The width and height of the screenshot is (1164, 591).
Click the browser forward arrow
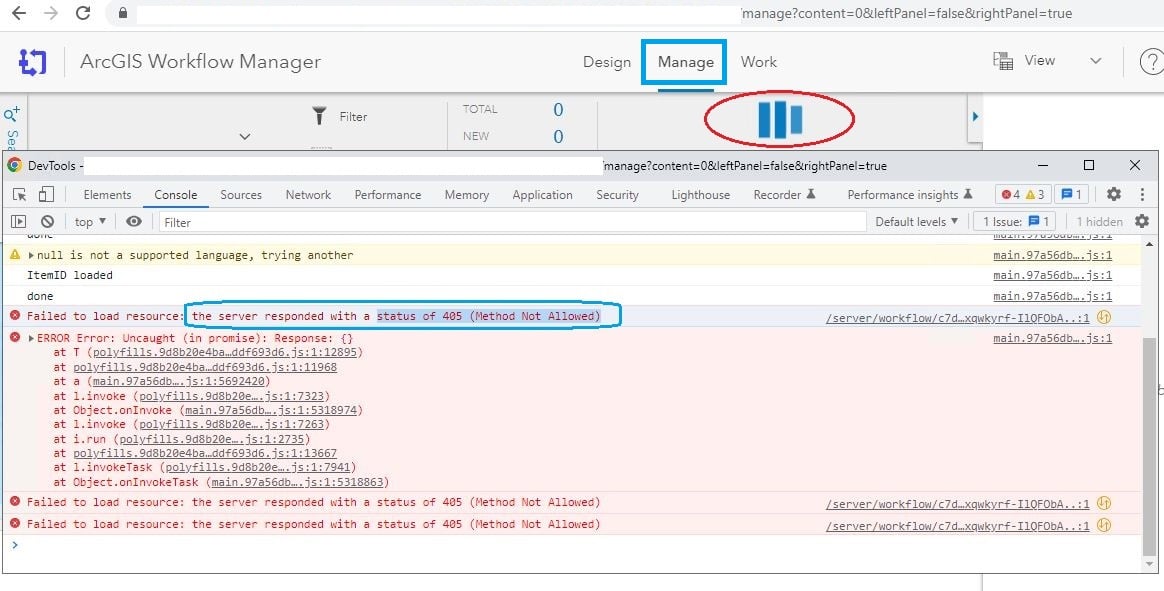coord(50,13)
